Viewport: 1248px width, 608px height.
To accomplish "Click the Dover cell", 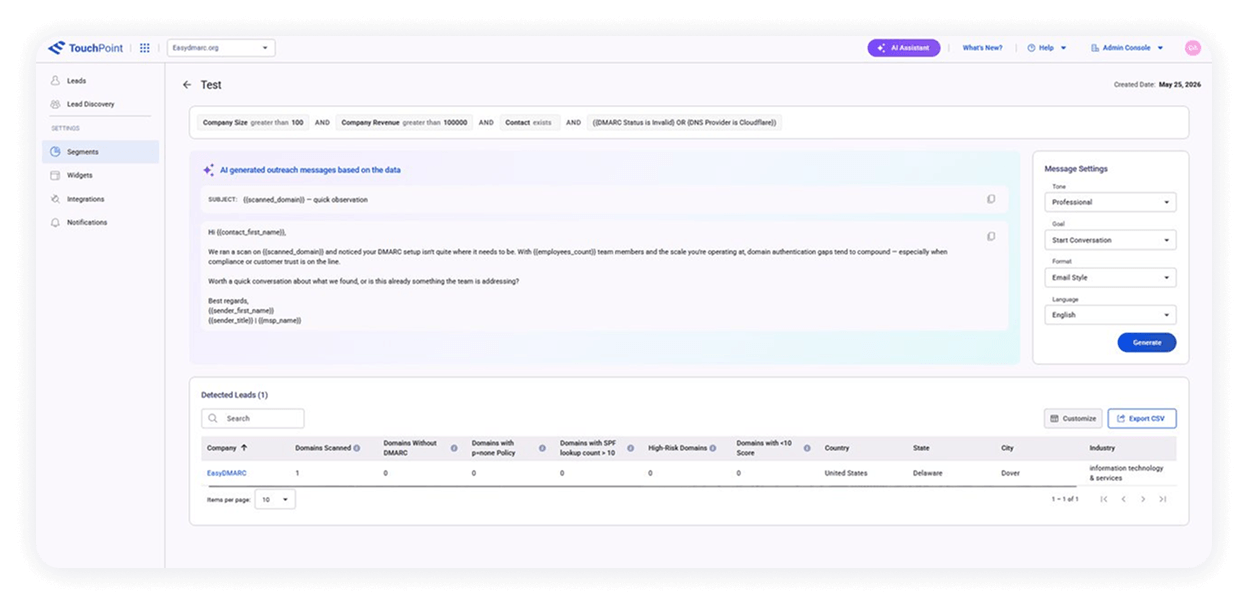I will (1010, 473).
